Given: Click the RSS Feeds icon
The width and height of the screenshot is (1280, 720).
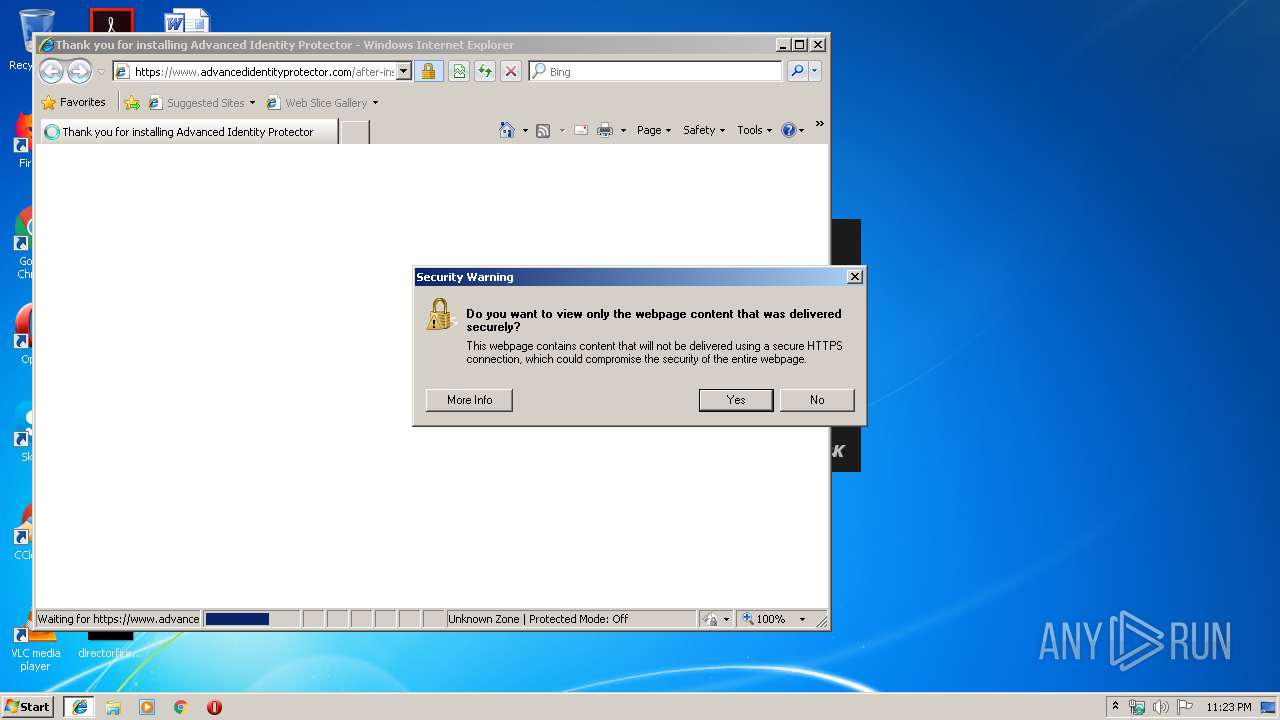Looking at the screenshot, I should click(543, 130).
